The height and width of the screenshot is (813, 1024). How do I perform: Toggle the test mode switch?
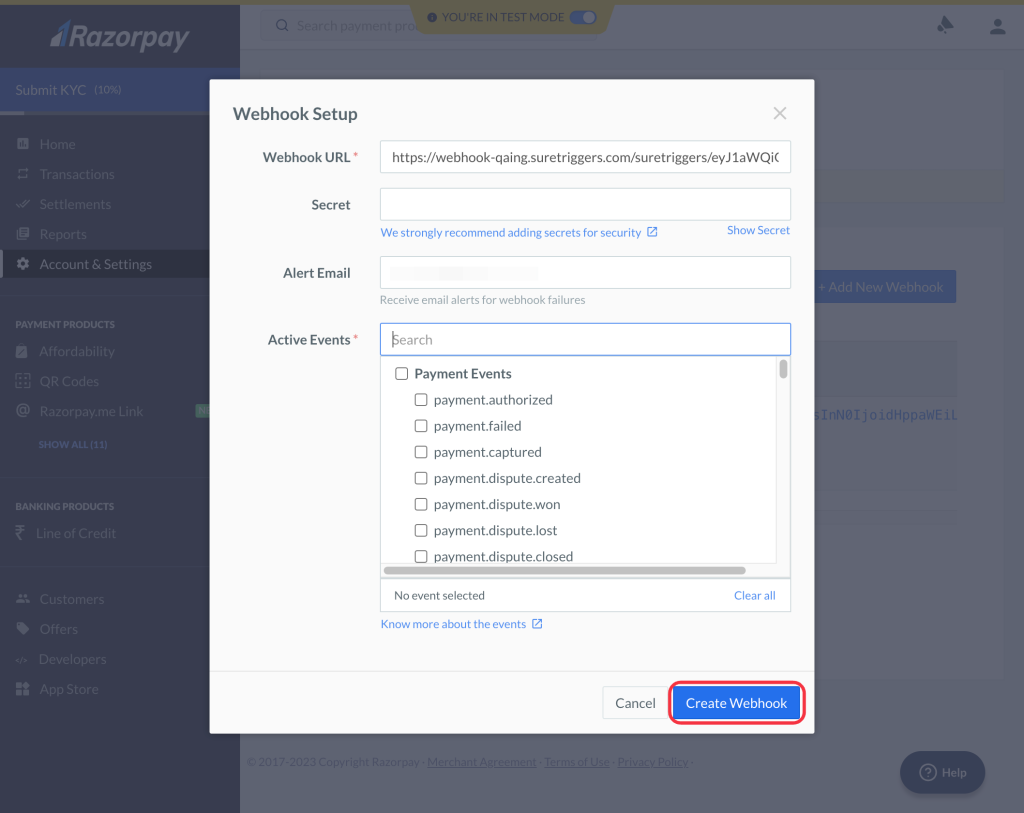click(582, 17)
